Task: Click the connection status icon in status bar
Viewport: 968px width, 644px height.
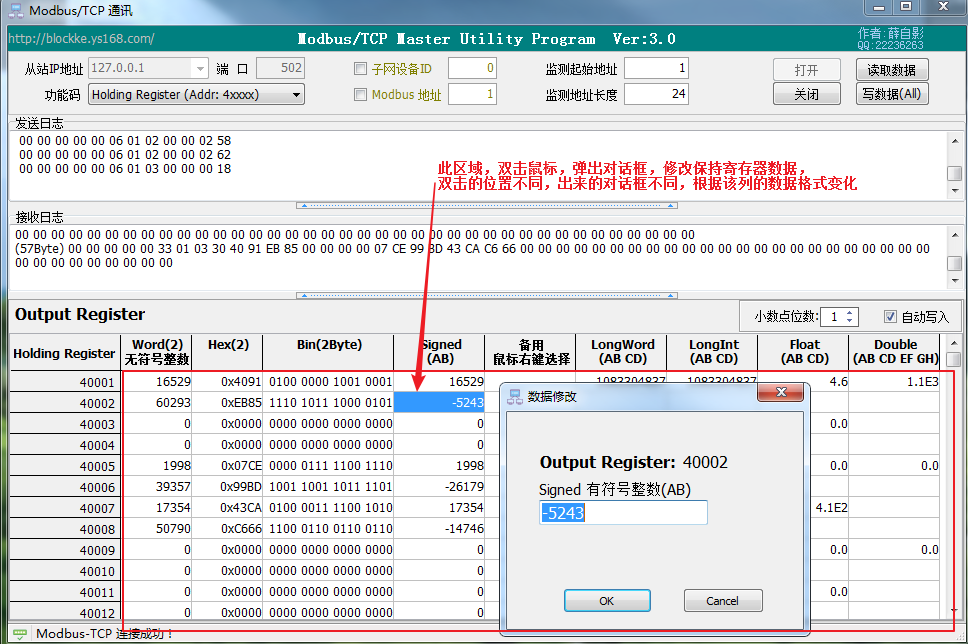Action: coord(19,634)
